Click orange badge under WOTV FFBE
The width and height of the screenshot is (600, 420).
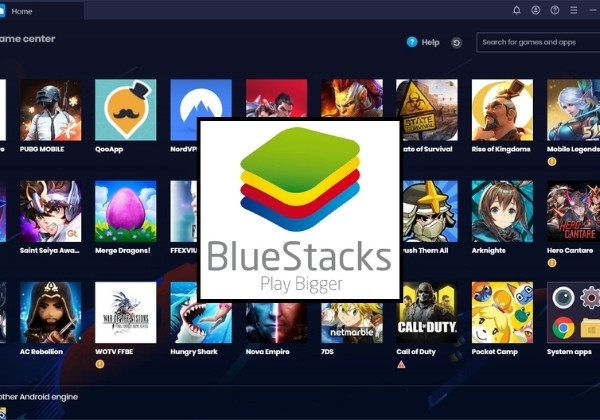click(x=99, y=364)
